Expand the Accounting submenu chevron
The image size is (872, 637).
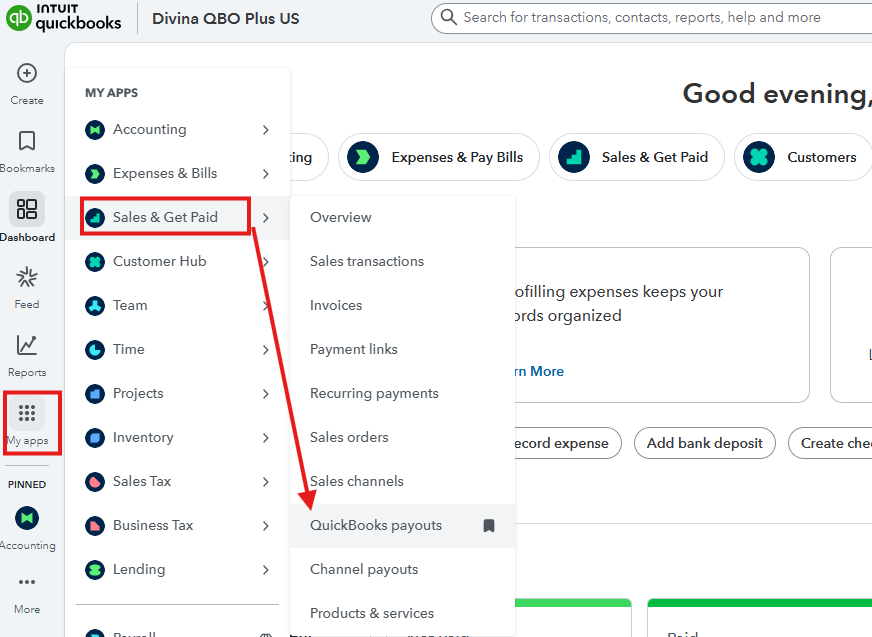click(x=266, y=130)
